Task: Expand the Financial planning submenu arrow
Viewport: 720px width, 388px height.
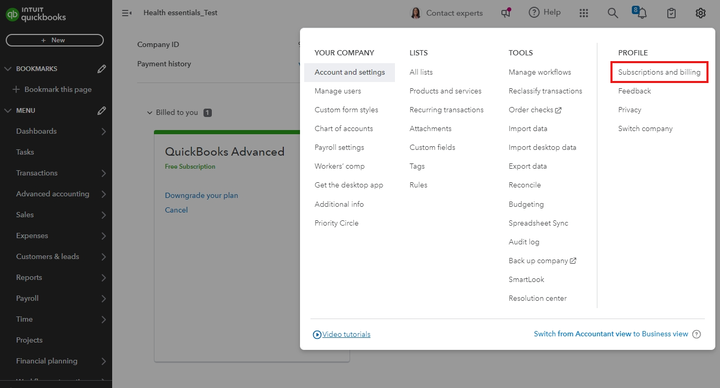Action: pos(103,361)
